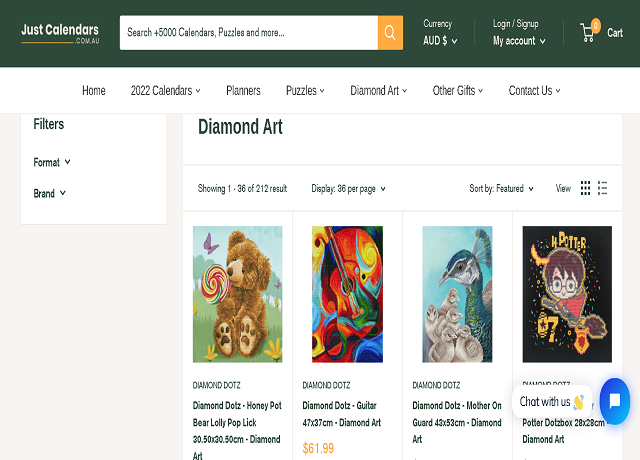
Task: Click the Home navigation link
Action: click(93, 91)
